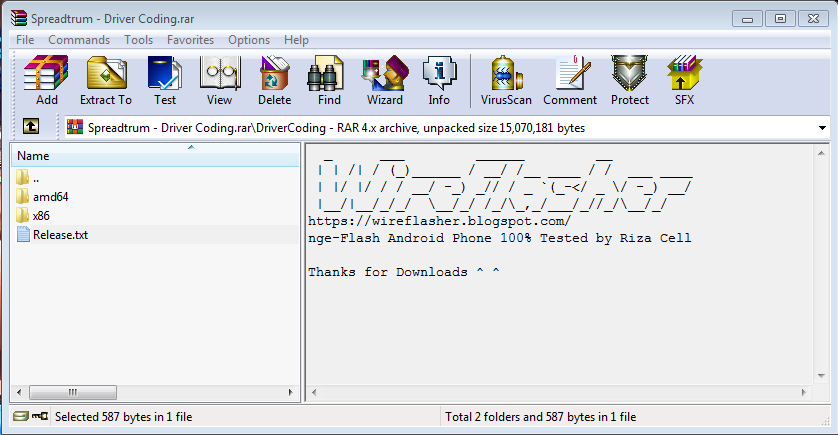Open the Favorites menu
Screen dimensions: 838x435
pyautogui.click(x=190, y=40)
